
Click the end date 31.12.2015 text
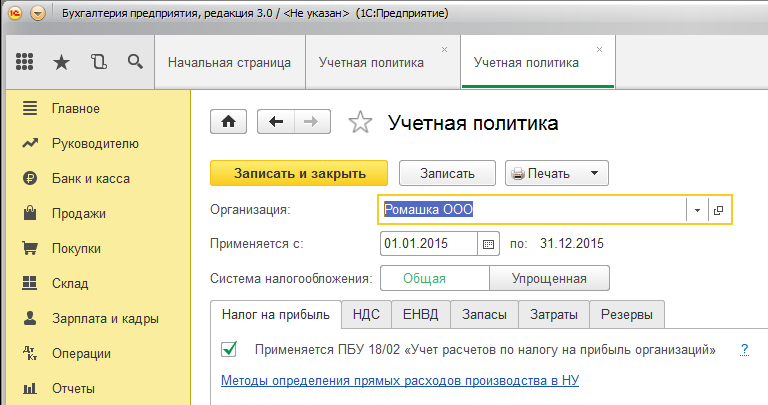[x=572, y=243]
